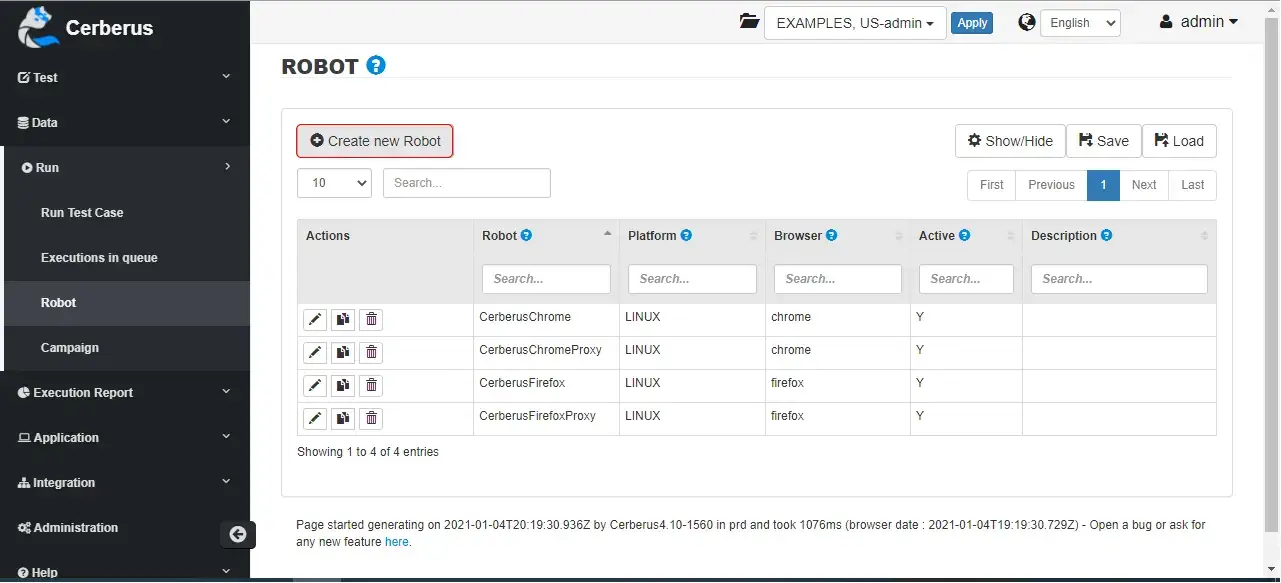This screenshot has width=1281, height=583.
Task: Change the page length dropdown showing 10
Action: (334, 183)
